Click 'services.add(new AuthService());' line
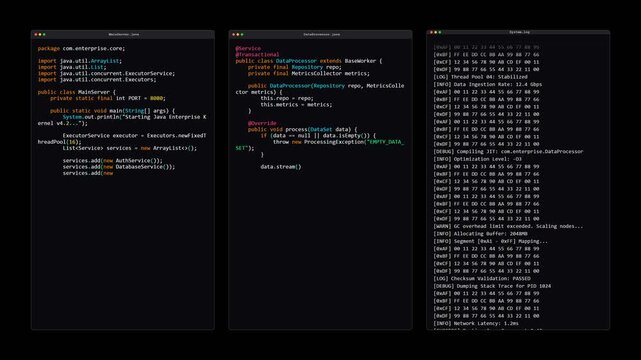Image resolution: width=641 pixels, height=360 pixels. (112, 161)
